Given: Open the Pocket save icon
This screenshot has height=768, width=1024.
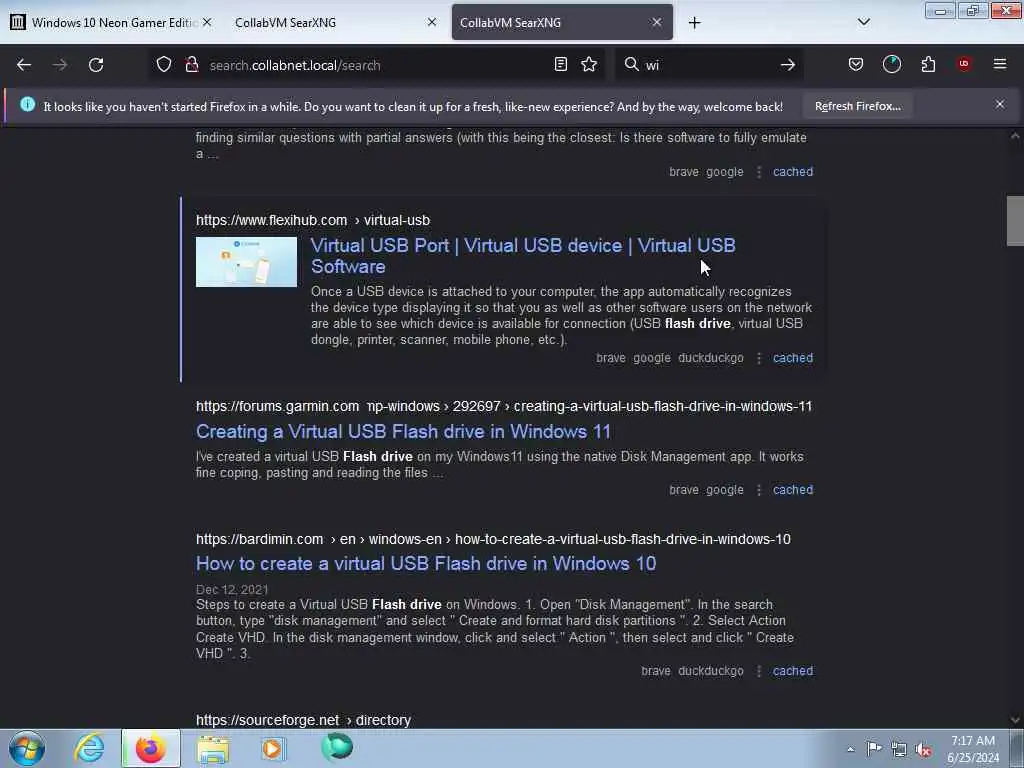Looking at the screenshot, I should pos(856,64).
